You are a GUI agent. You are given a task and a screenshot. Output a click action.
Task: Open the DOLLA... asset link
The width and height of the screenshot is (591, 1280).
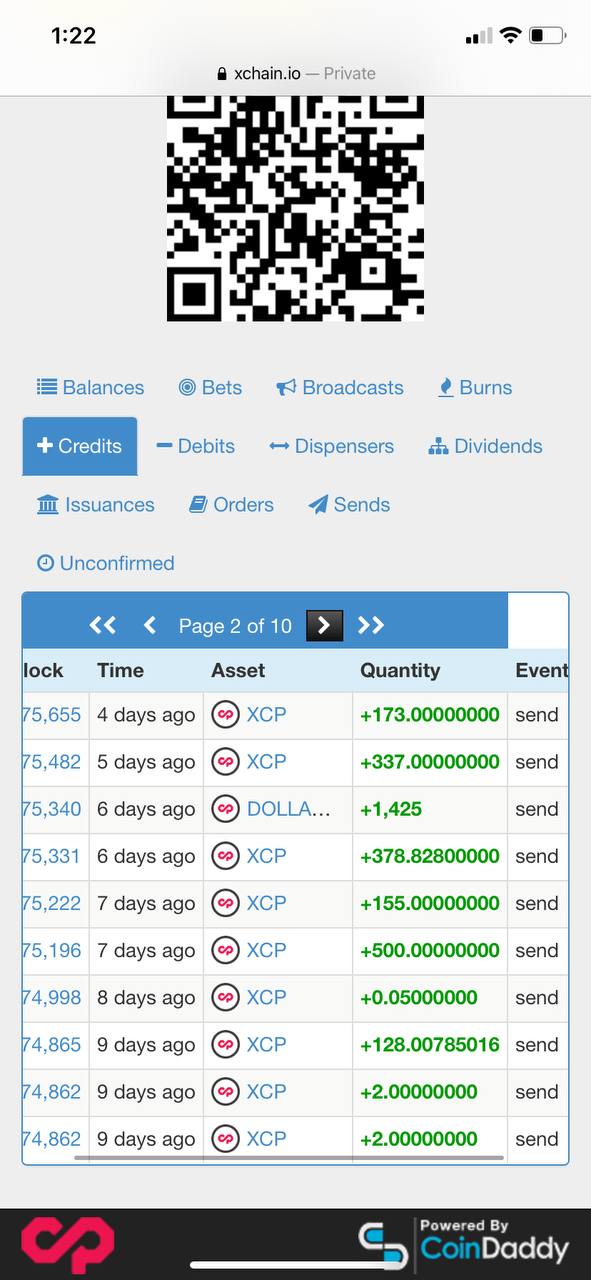point(288,809)
